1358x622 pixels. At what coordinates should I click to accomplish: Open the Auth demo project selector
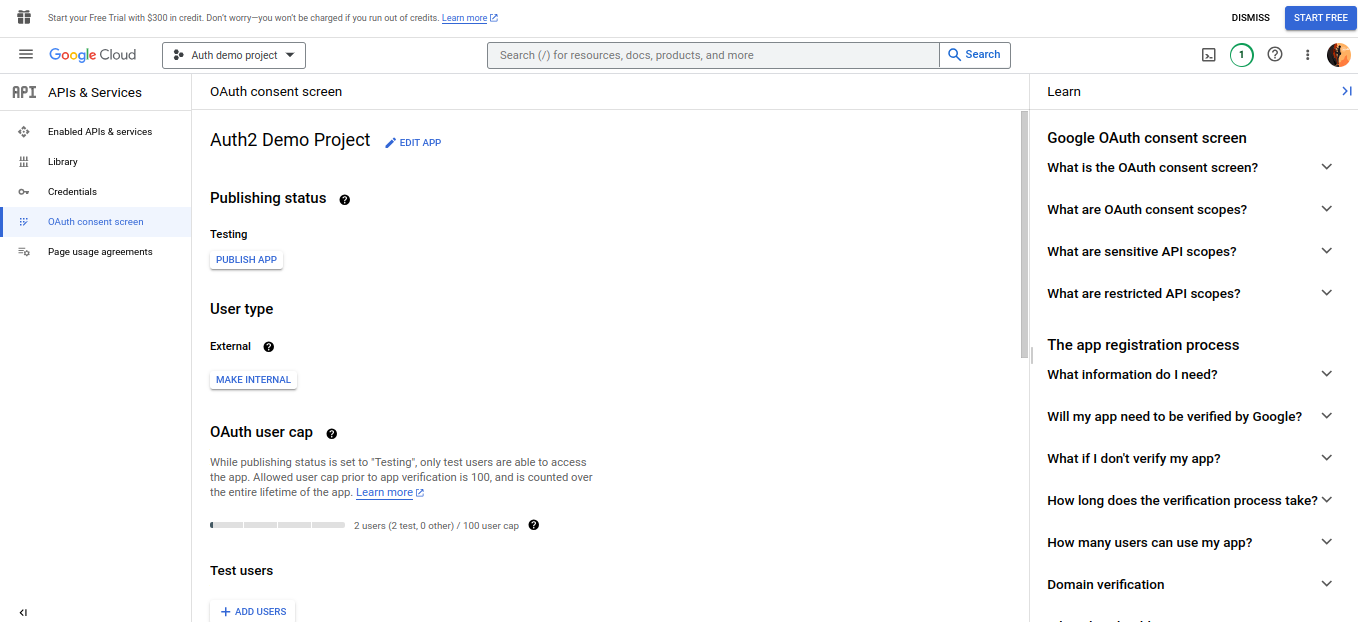(233, 55)
